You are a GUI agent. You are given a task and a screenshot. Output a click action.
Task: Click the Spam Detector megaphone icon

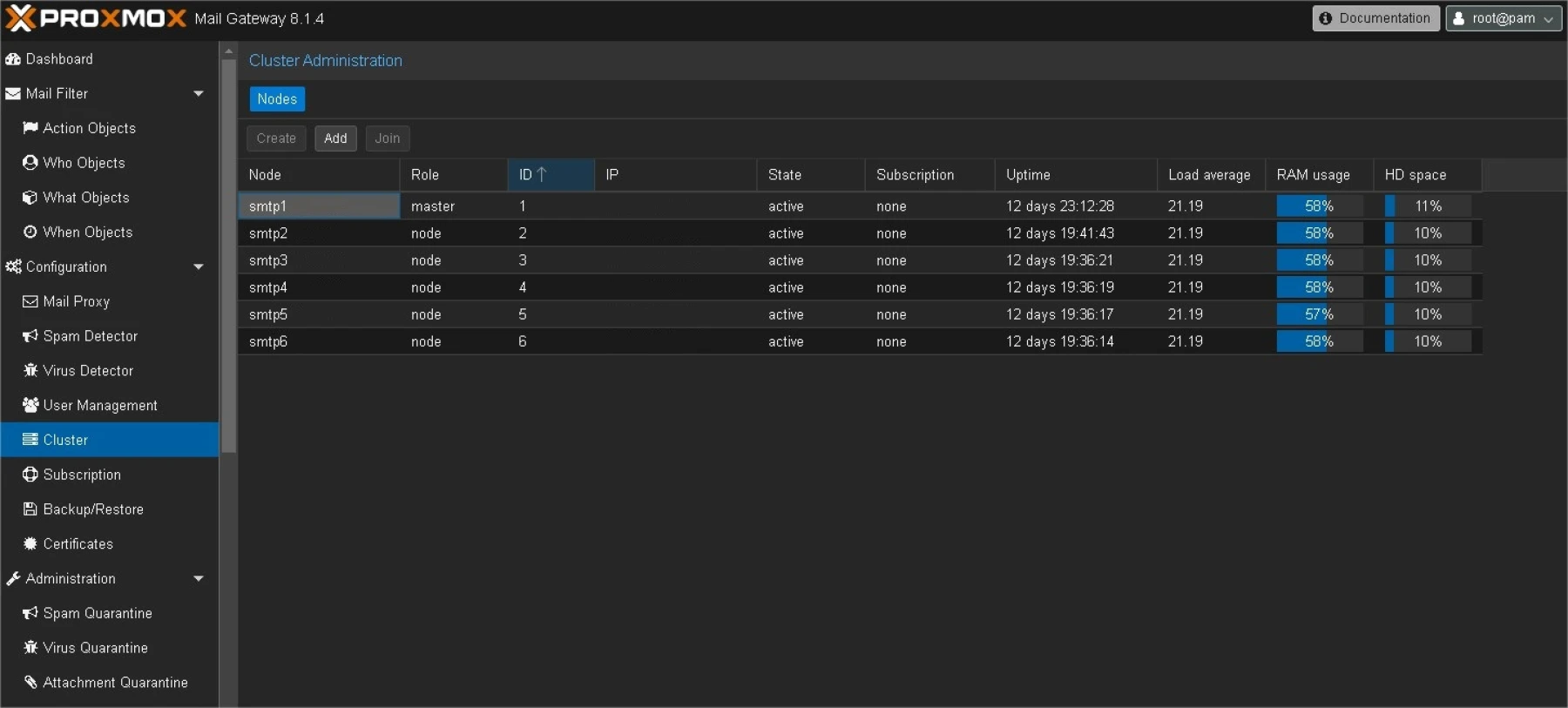pyautogui.click(x=30, y=336)
